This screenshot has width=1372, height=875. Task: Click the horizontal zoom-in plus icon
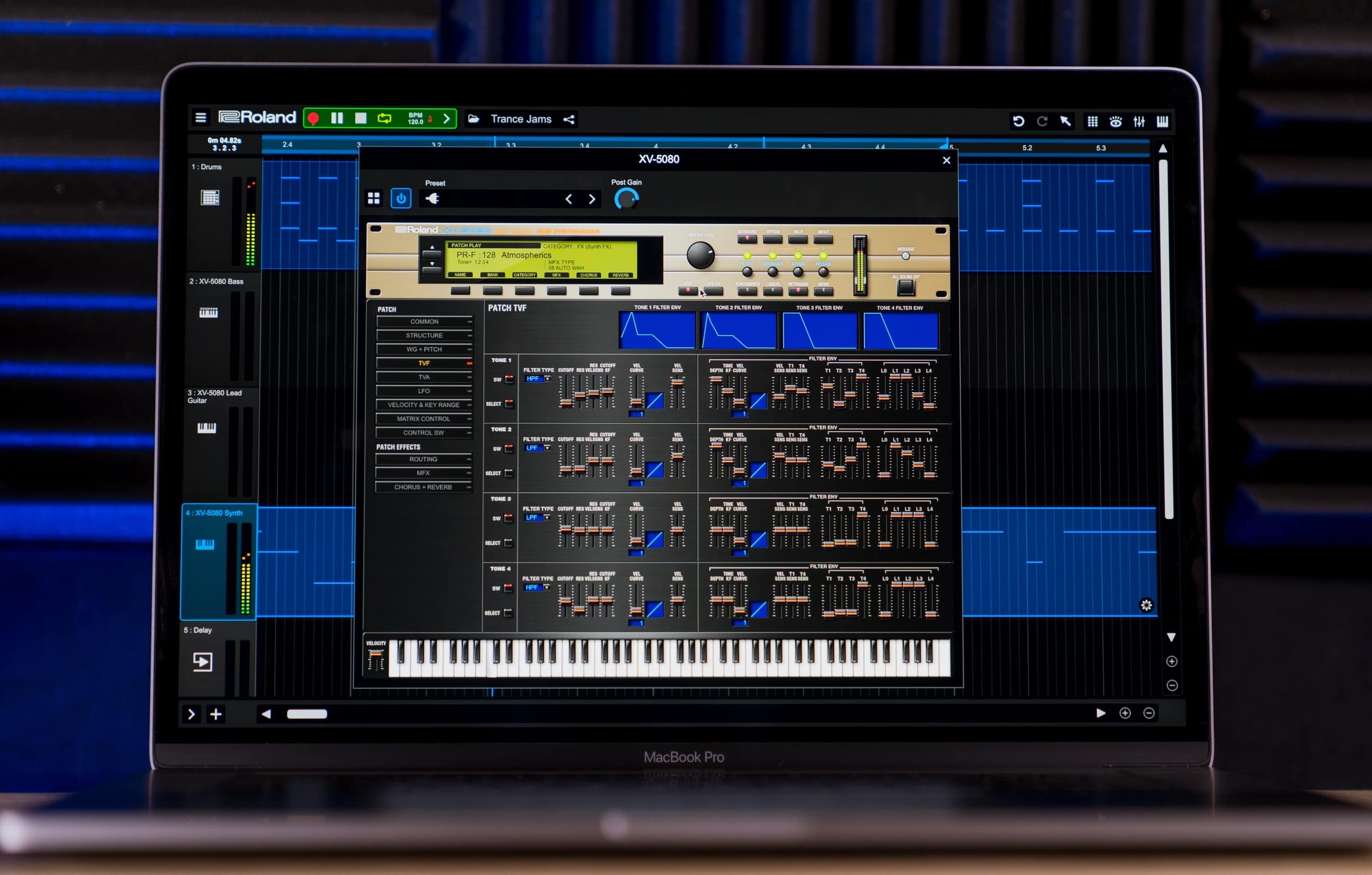pyautogui.click(x=1125, y=713)
